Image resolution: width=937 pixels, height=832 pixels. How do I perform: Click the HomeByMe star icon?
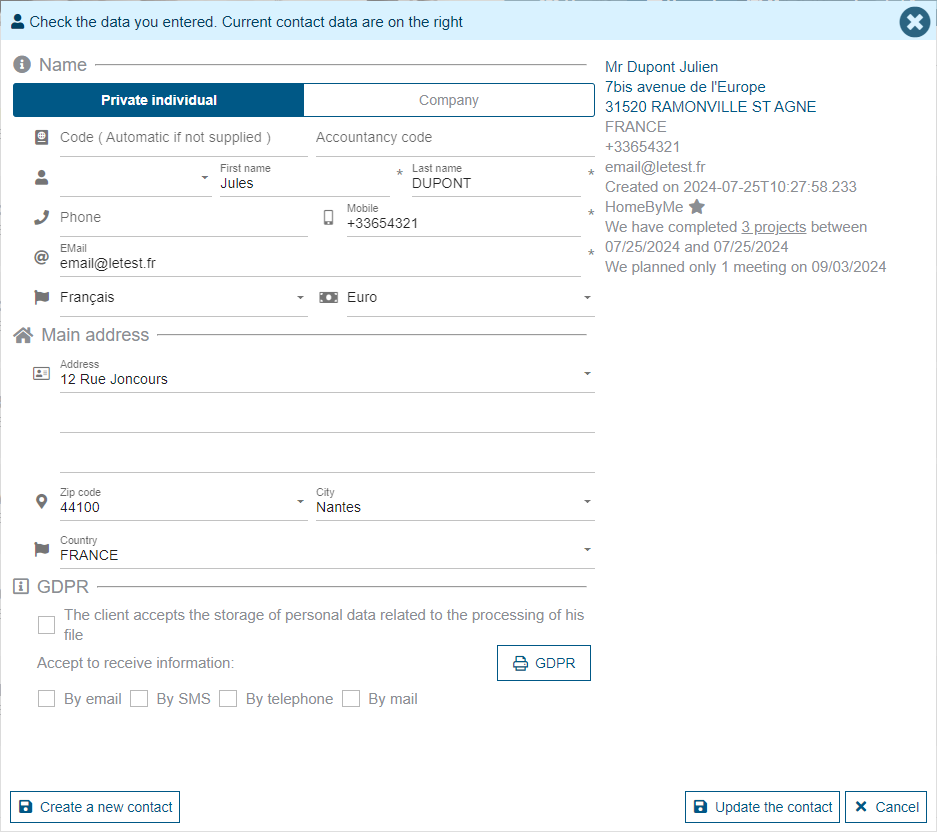(697, 207)
